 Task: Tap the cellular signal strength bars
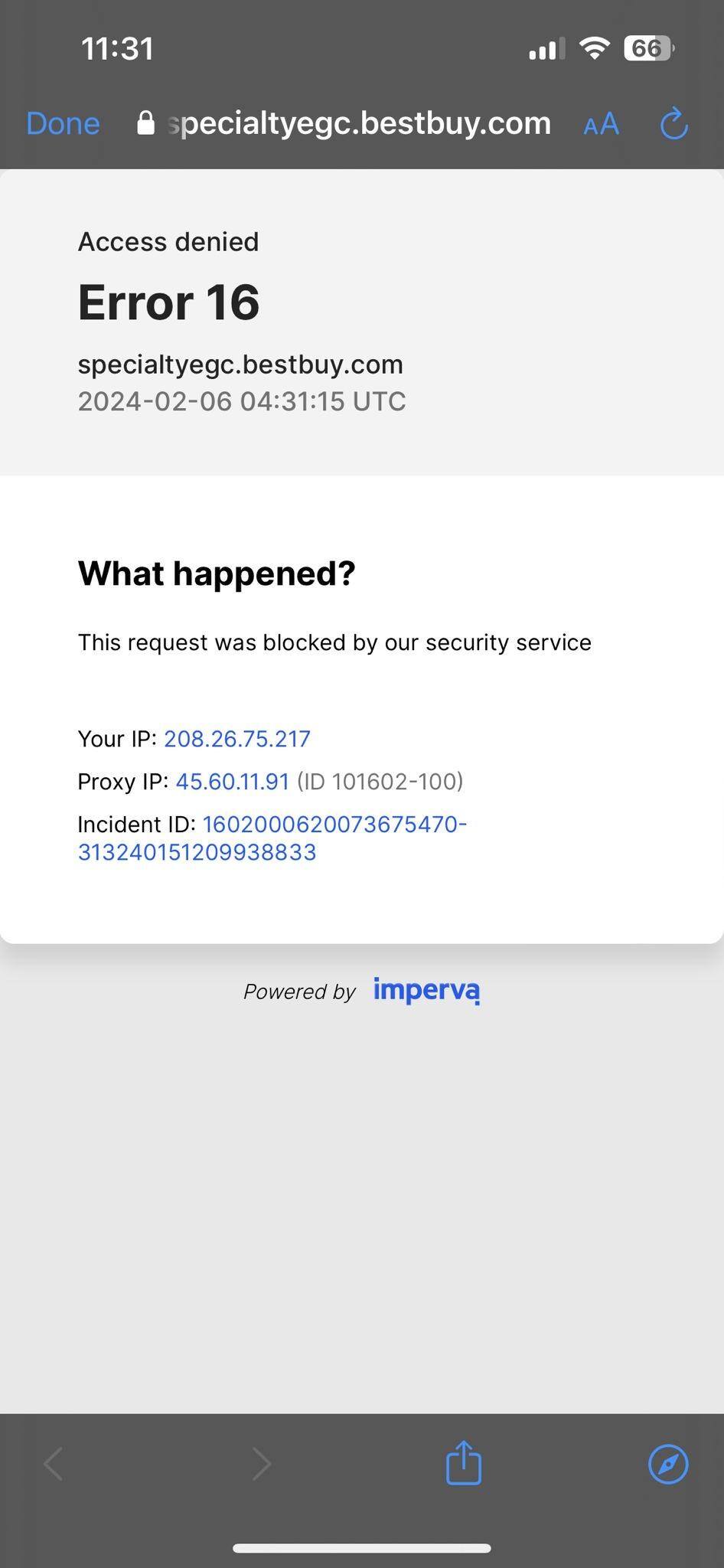[x=546, y=49]
